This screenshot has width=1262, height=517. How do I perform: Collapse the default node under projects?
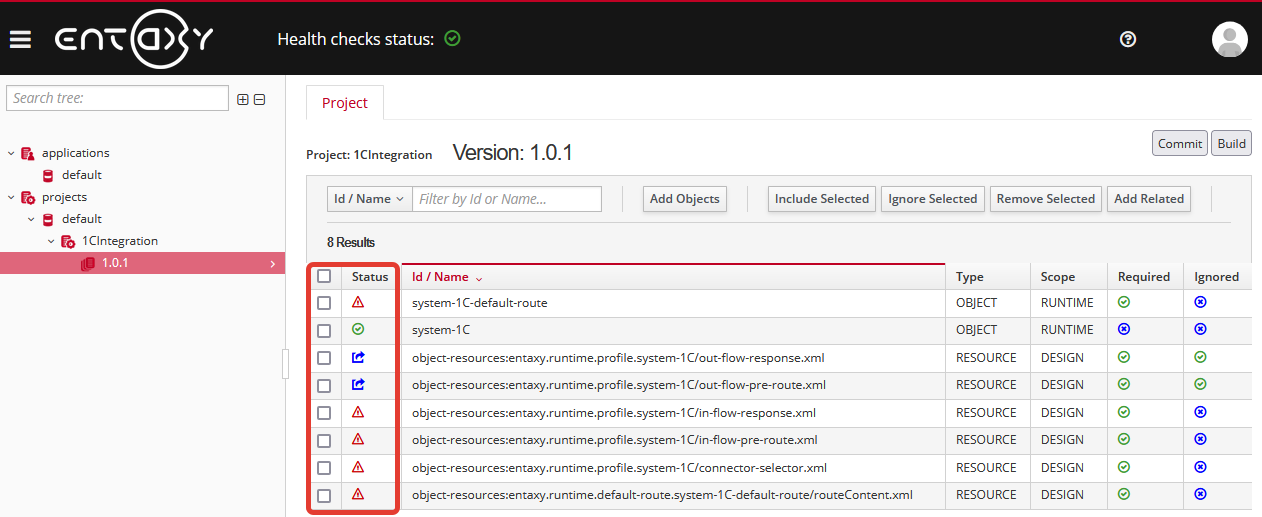(31, 219)
